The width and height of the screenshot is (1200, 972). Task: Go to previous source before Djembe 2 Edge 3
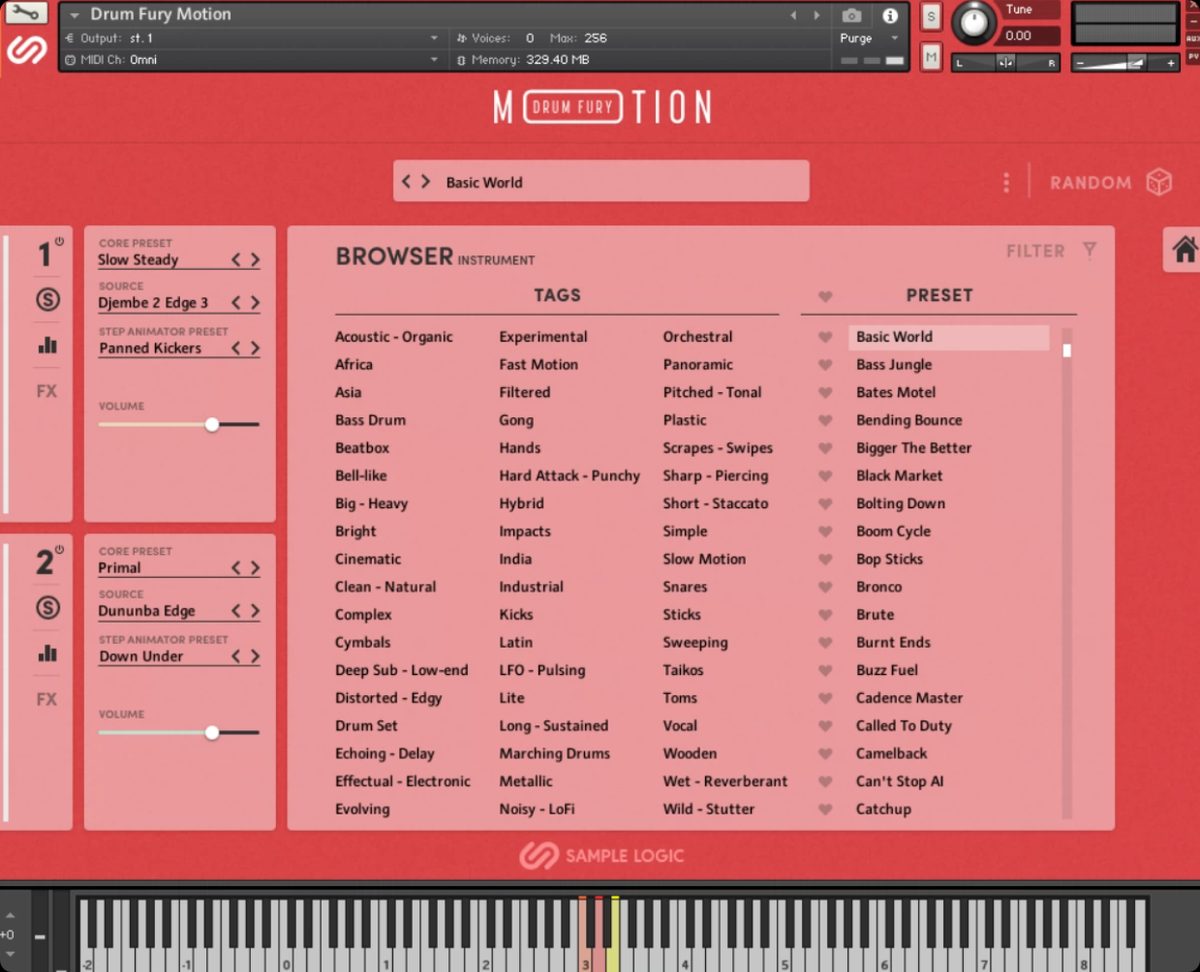point(237,303)
